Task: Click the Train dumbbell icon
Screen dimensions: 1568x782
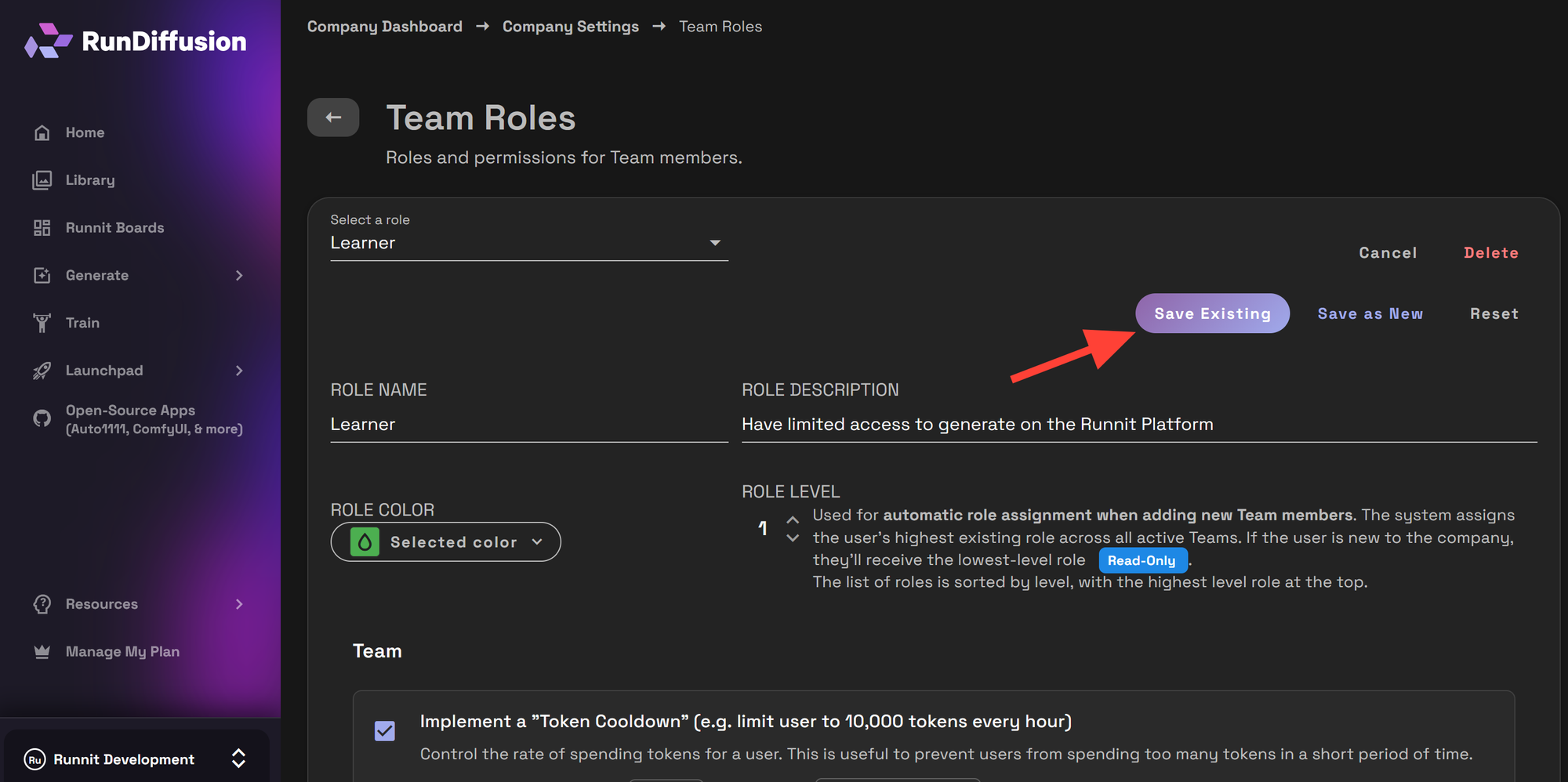Action: click(x=42, y=323)
